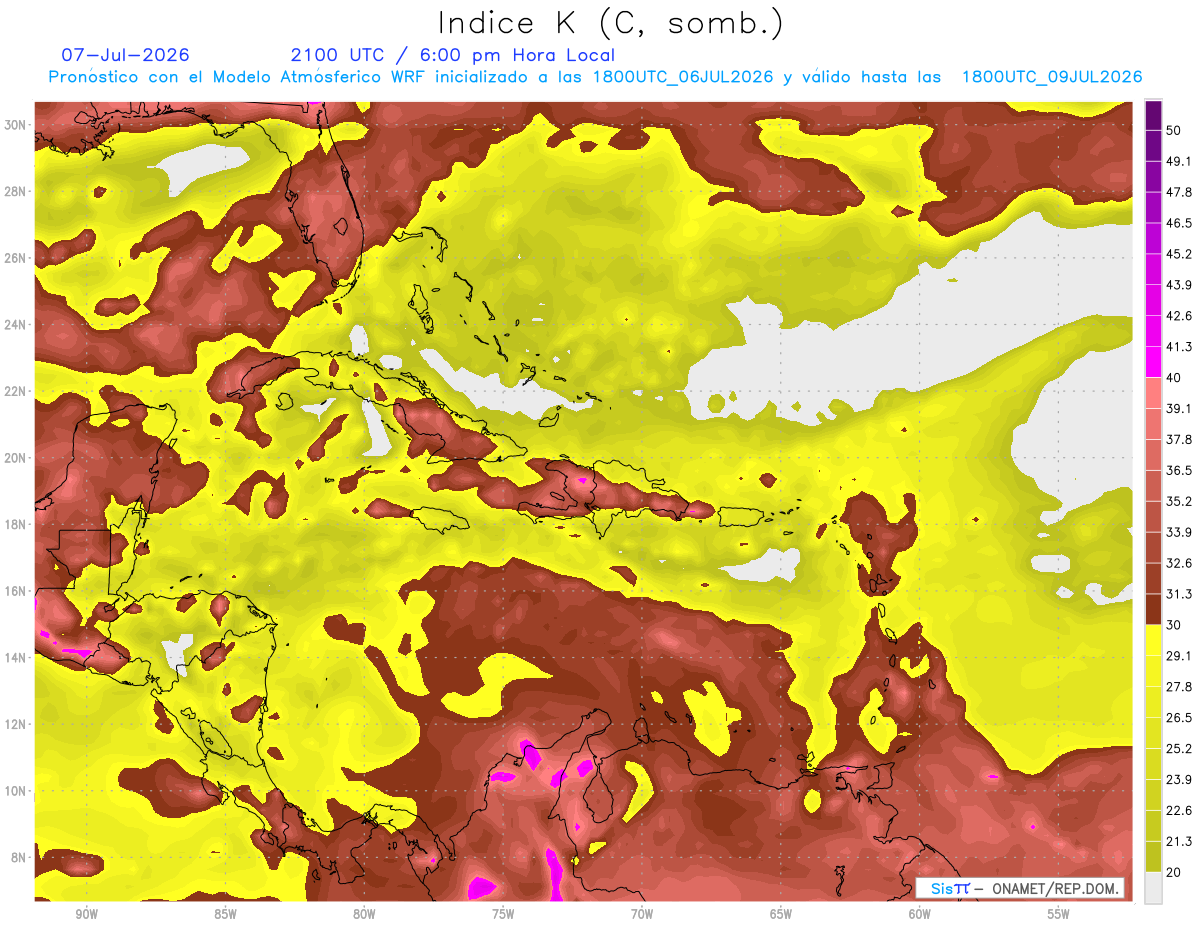The width and height of the screenshot is (1200, 927).
Task: Click the '32.6' color scale value
Action: tap(1178, 563)
